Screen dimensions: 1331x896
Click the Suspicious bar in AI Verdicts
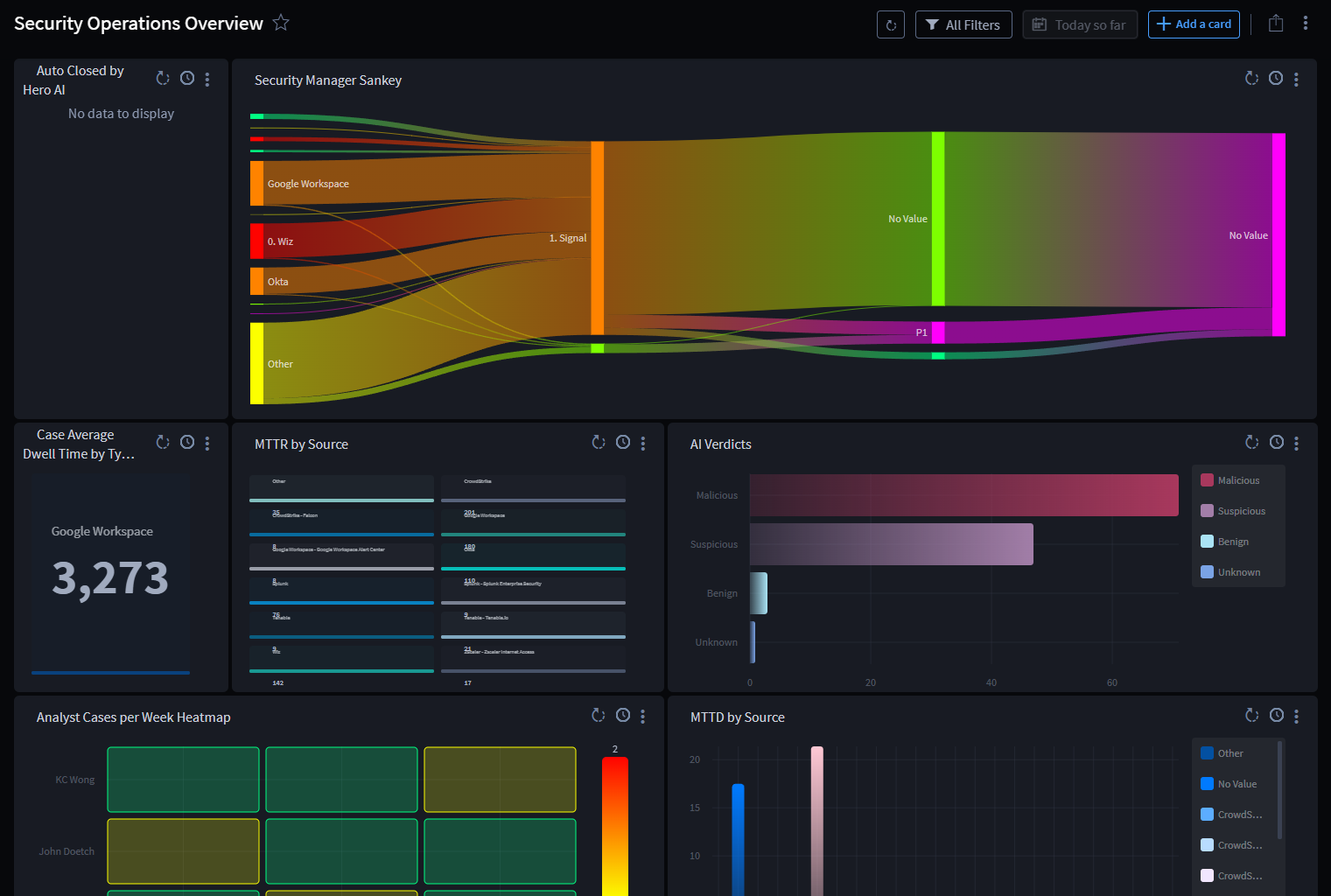tap(892, 544)
